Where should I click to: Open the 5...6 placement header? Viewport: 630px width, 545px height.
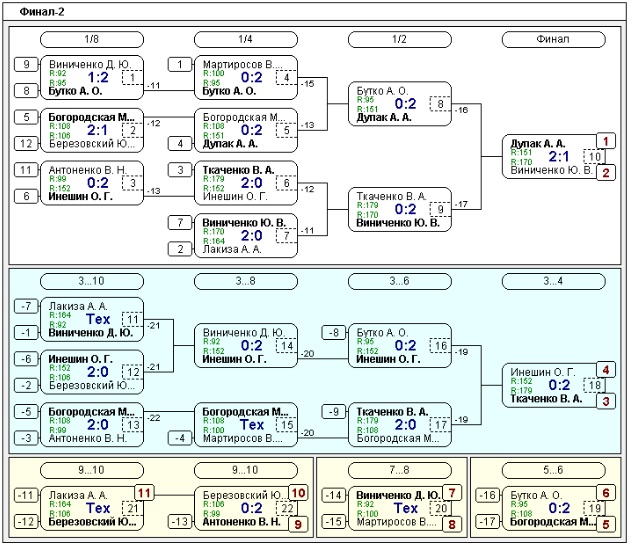point(553,470)
